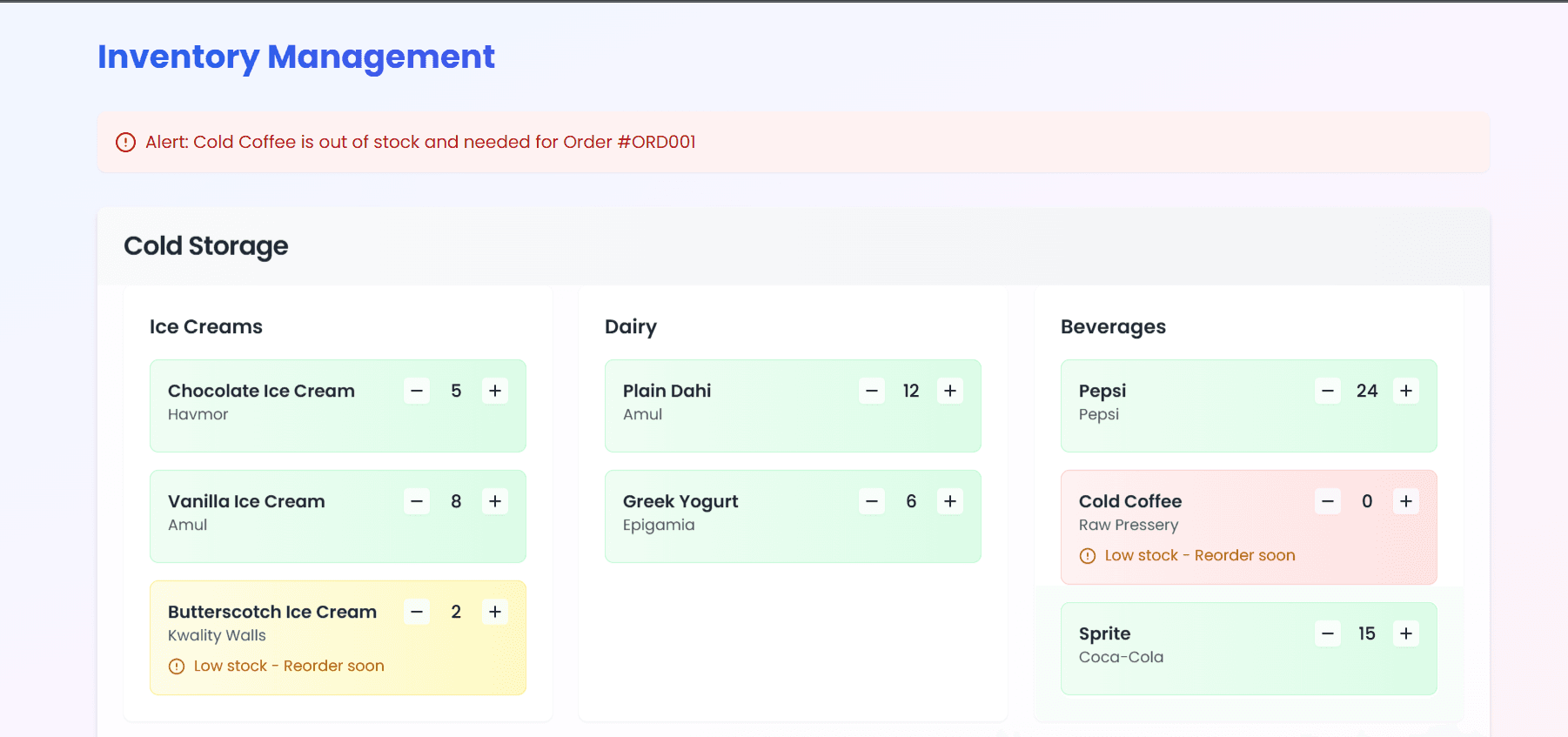Screen dimensions: 1568x737
Task: Decrease Pepsi quantity using minus icon
Action: 1328,391
